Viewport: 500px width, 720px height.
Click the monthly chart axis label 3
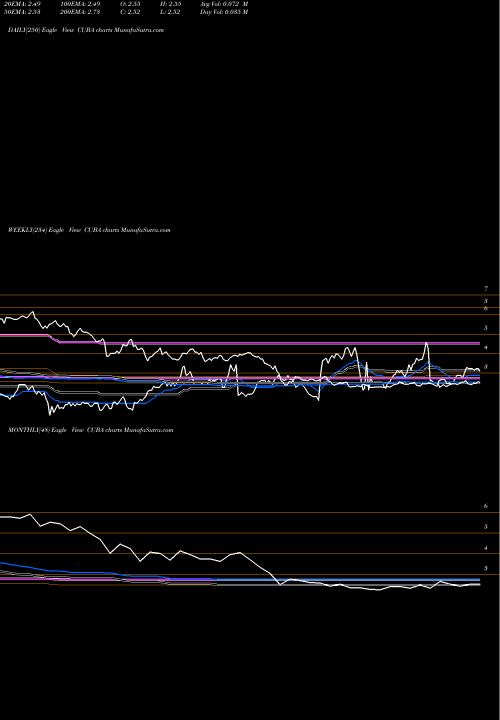point(486,568)
